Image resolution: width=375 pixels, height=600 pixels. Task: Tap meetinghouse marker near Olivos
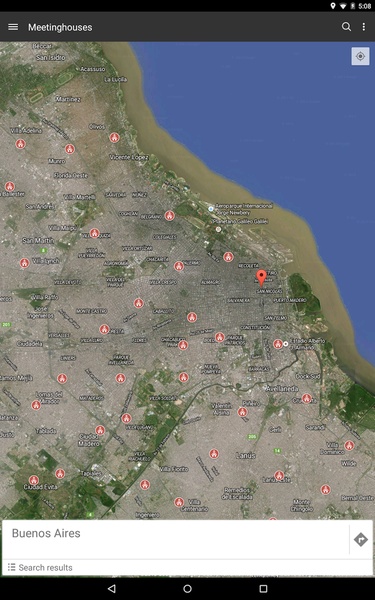(x=114, y=137)
